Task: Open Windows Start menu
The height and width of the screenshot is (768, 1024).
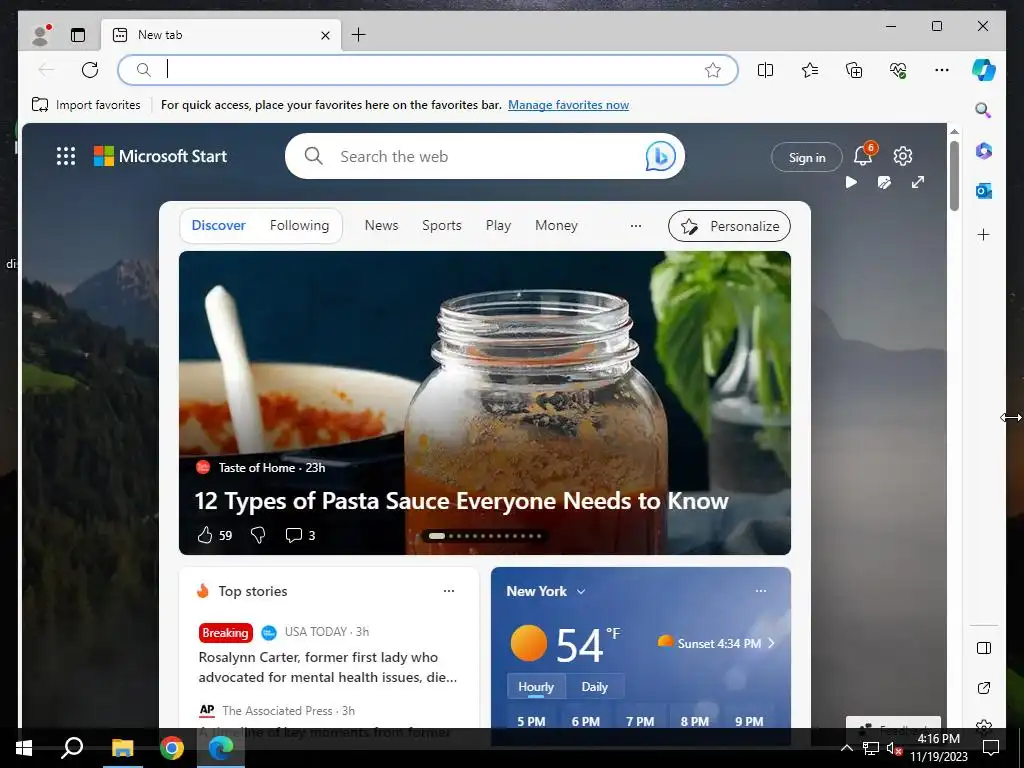Action: (x=24, y=748)
